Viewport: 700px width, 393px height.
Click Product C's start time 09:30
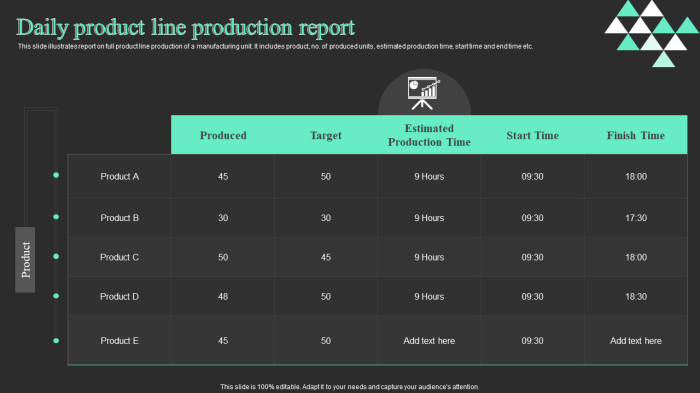532,257
